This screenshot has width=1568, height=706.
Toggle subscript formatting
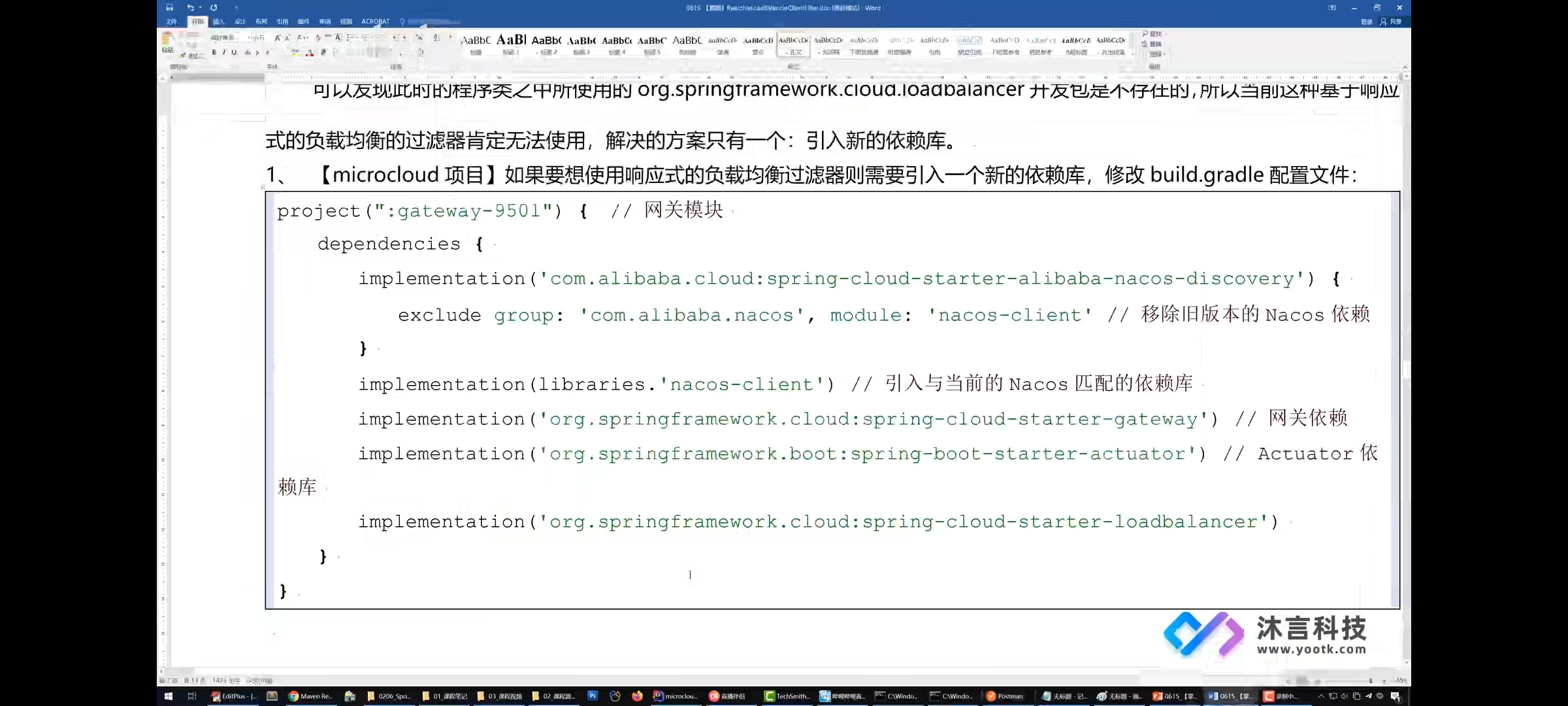click(x=257, y=52)
